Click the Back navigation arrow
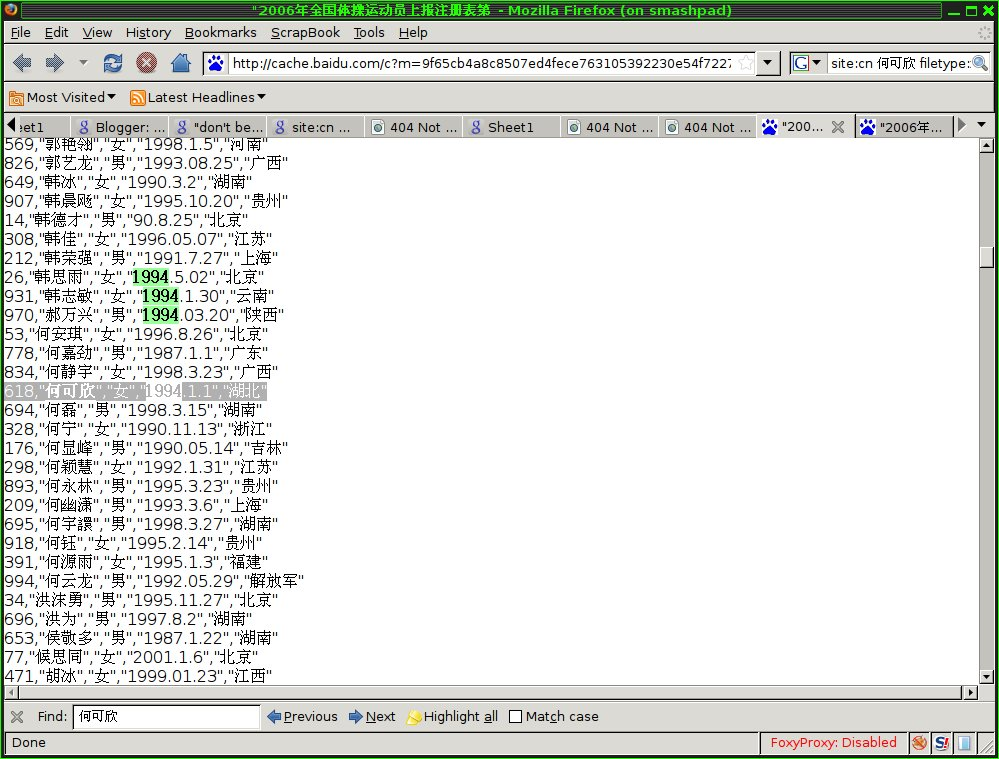Image resolution: width=999 pixels, height=759 pixels. point(22,63)
